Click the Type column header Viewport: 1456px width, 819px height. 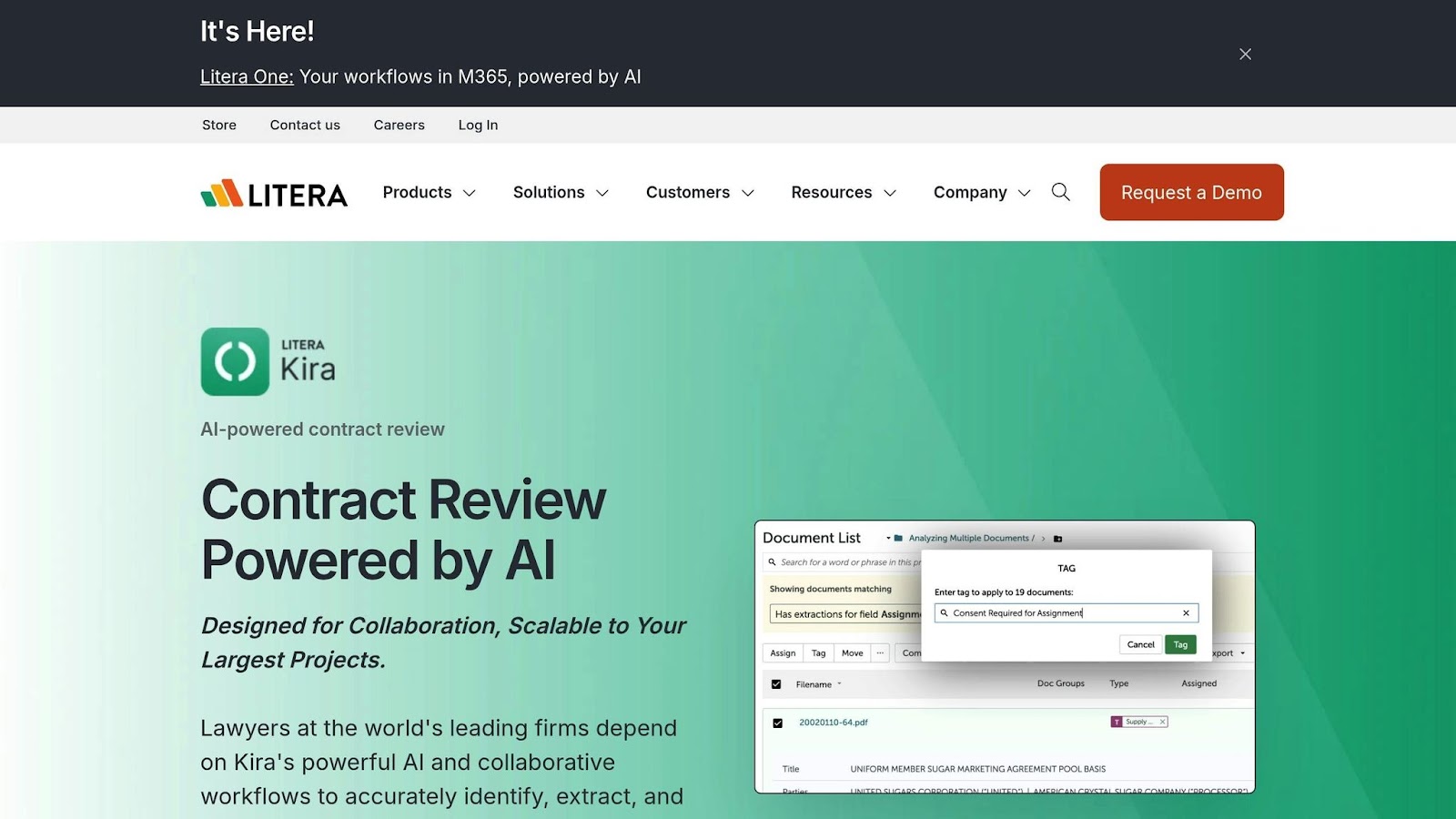1118,683
